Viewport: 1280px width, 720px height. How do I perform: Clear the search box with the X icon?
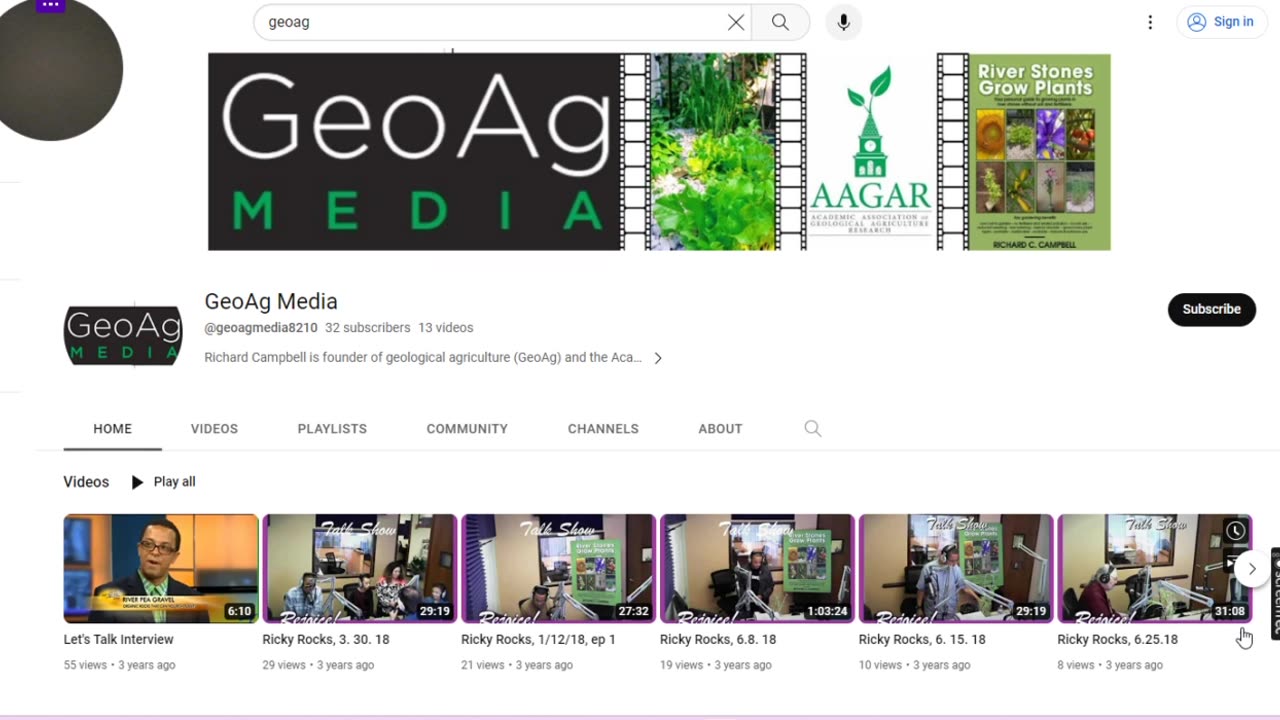736,22
